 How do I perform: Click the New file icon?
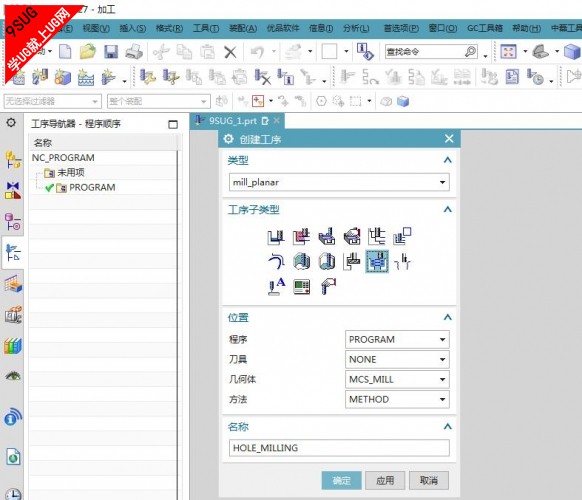(x=65, y=52)
